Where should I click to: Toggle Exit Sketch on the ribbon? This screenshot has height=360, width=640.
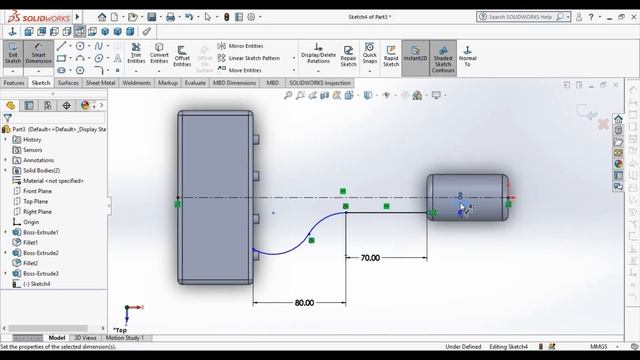[x=13, y=53]
